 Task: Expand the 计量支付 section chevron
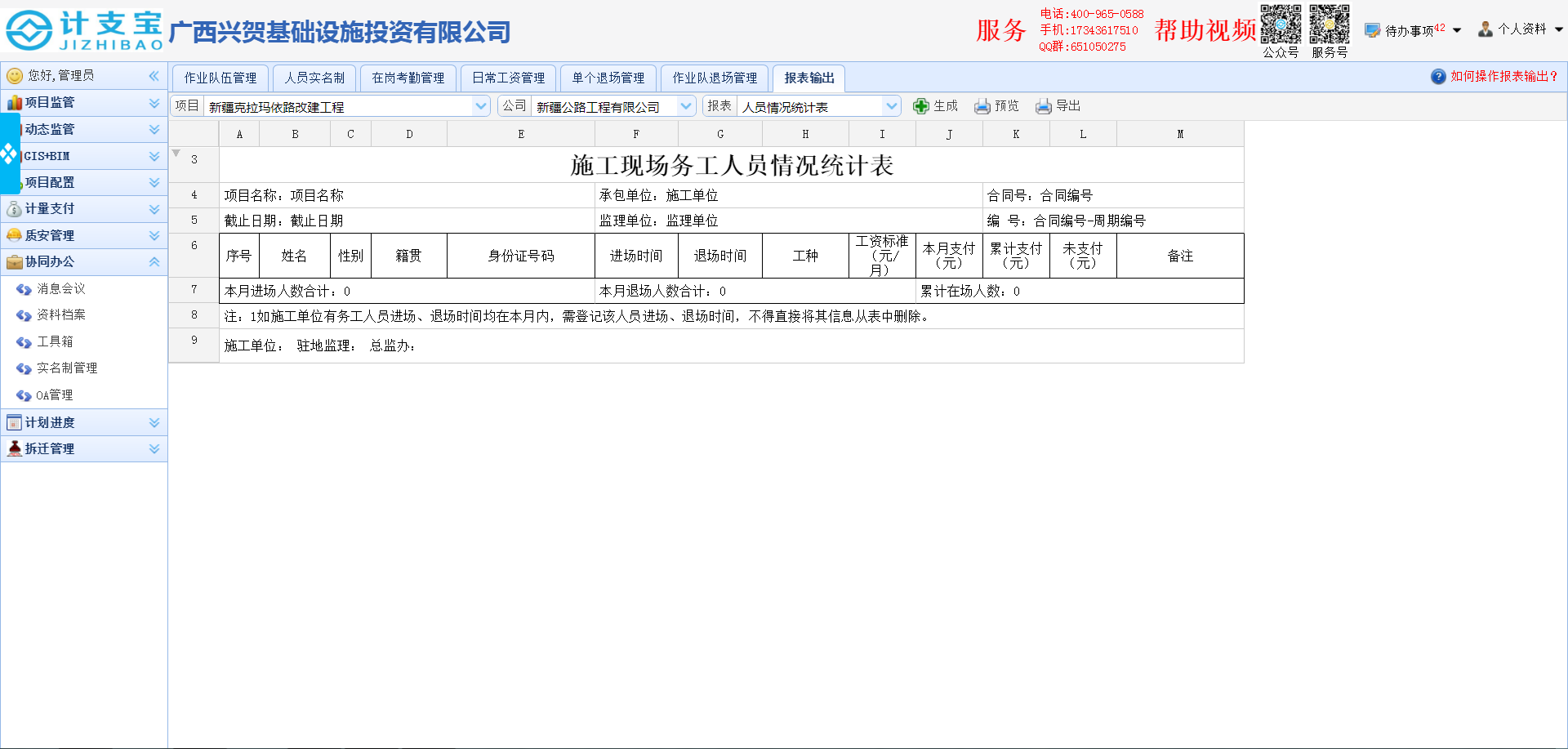(154, 209)
